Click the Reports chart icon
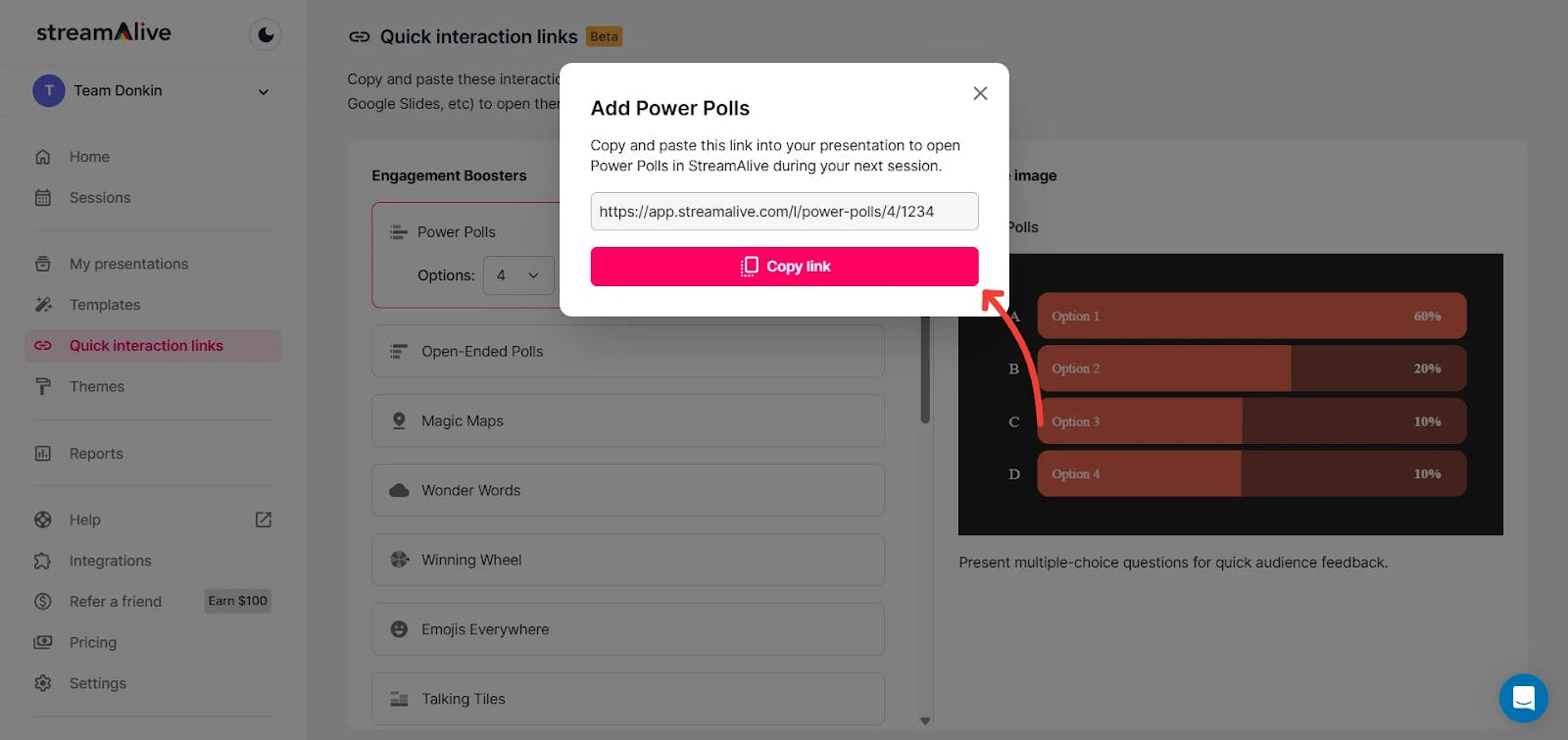This screenshot has width=1568, height=740. tap(43, 454)
